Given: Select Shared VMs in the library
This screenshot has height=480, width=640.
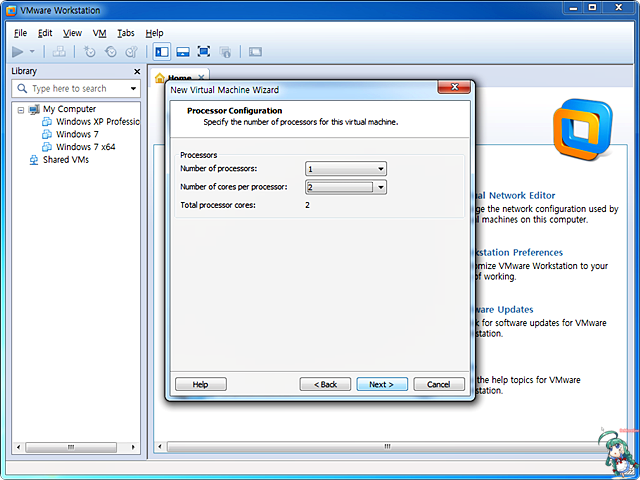Looking at the screenshot, I should (66, 160).
